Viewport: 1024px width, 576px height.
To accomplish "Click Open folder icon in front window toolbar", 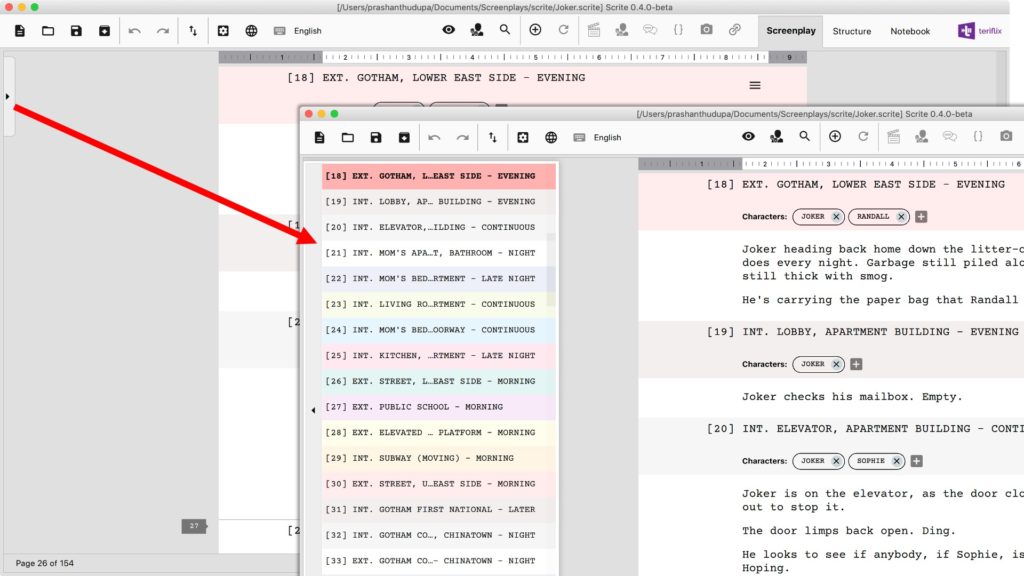I will point(347,138).
